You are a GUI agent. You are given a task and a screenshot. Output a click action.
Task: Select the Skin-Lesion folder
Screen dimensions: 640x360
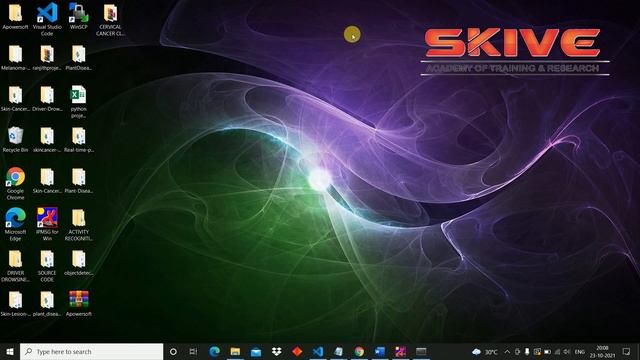click(x=16, y=303)
